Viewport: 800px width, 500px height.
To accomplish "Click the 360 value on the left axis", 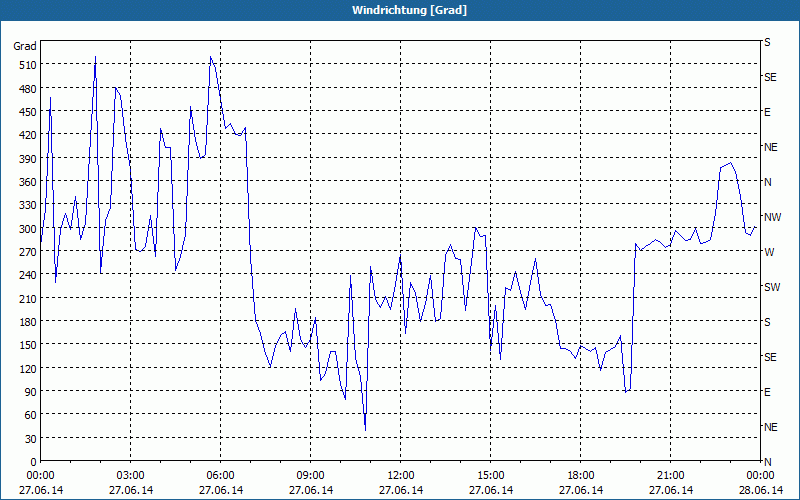I will [28, 182].
